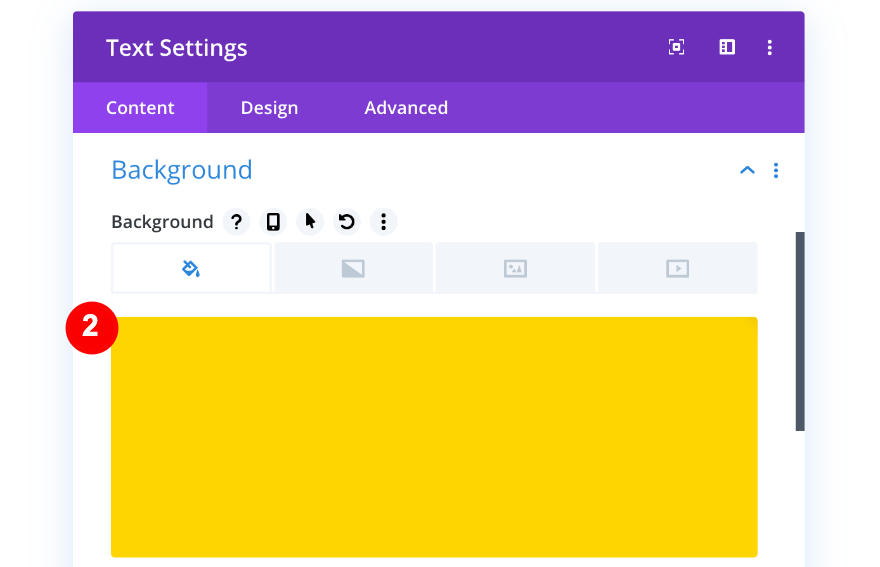Enable responsive phone icon for Background
Viewport: 880px width, 567px height.
tap(273, 222)
